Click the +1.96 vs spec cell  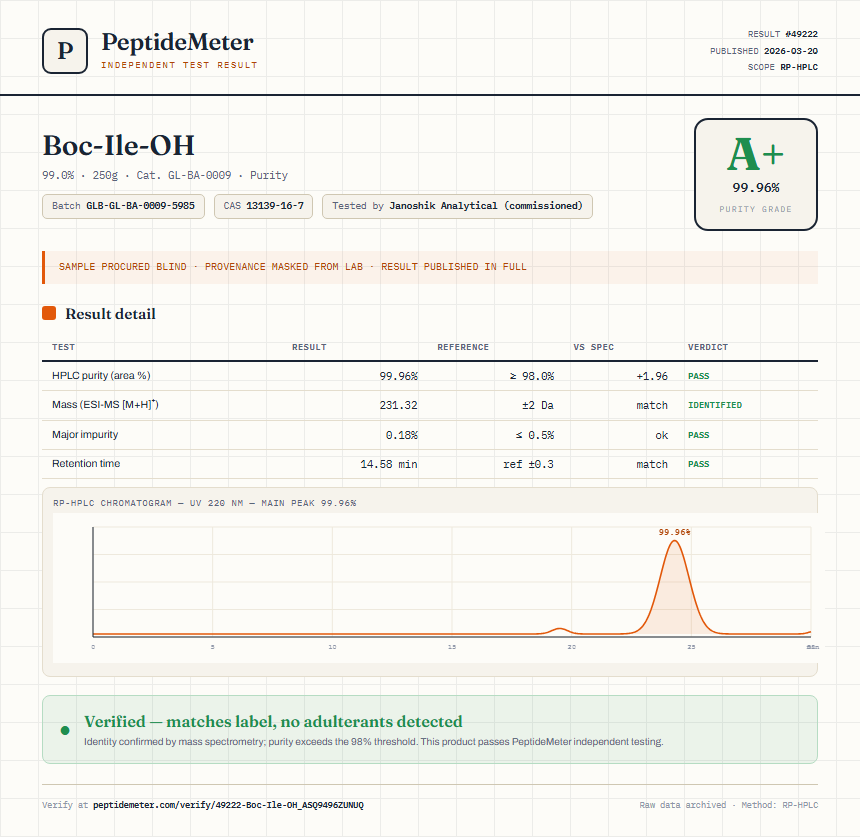(652, 376)
